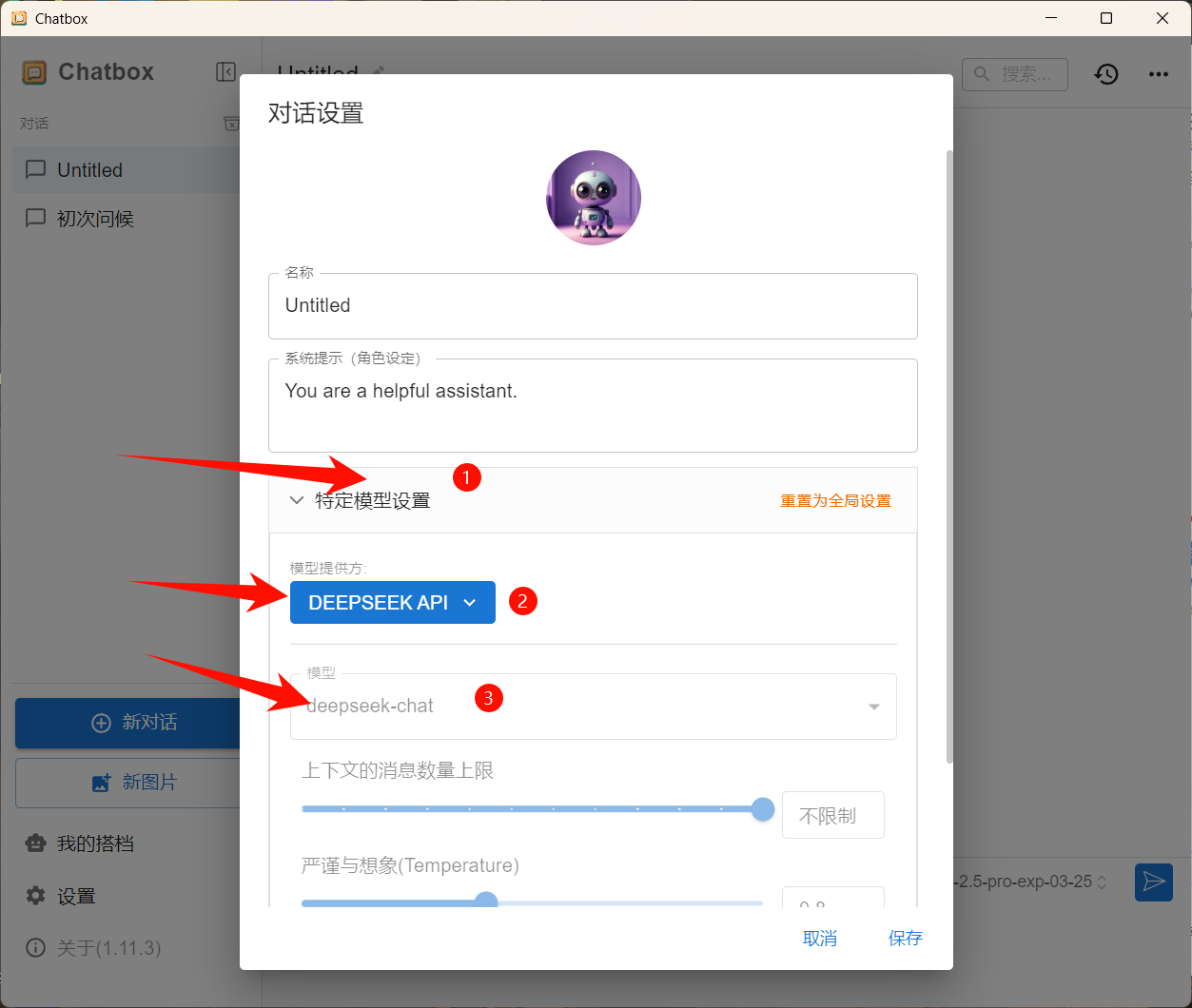Viewport: 1192px width, 1008px height.
Task: Open model selector showing 2.5-pro-exp-03-25
Action: (1031, 882)
